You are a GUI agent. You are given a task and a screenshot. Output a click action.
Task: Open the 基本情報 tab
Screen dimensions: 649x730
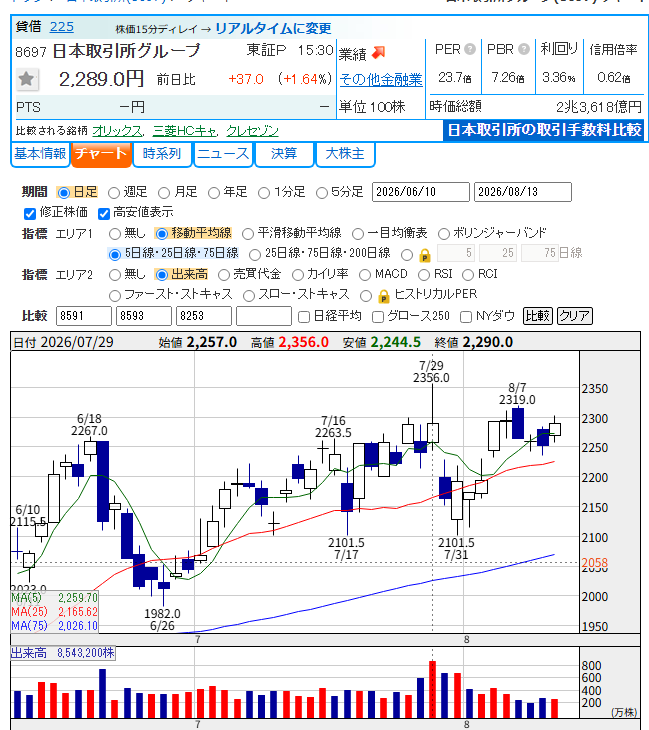click(40, 154)
